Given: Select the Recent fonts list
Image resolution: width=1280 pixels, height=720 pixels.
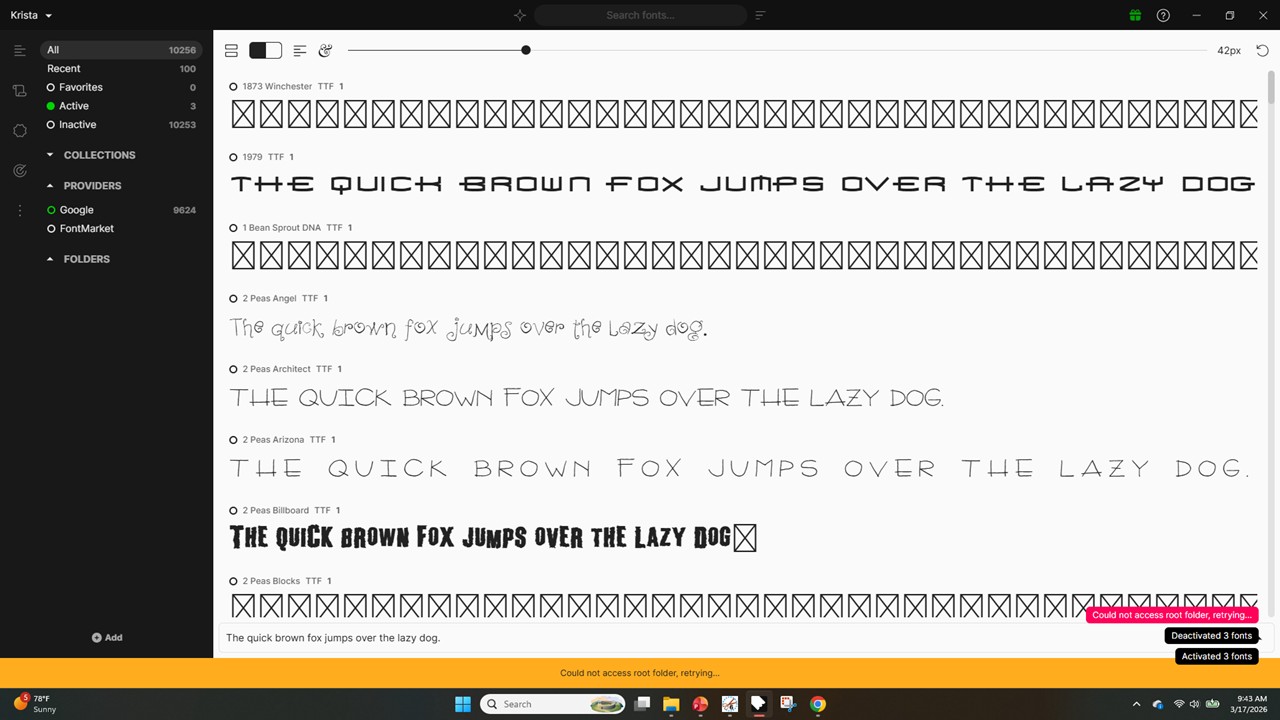Looking at the screenshot, I should point(63,68).
